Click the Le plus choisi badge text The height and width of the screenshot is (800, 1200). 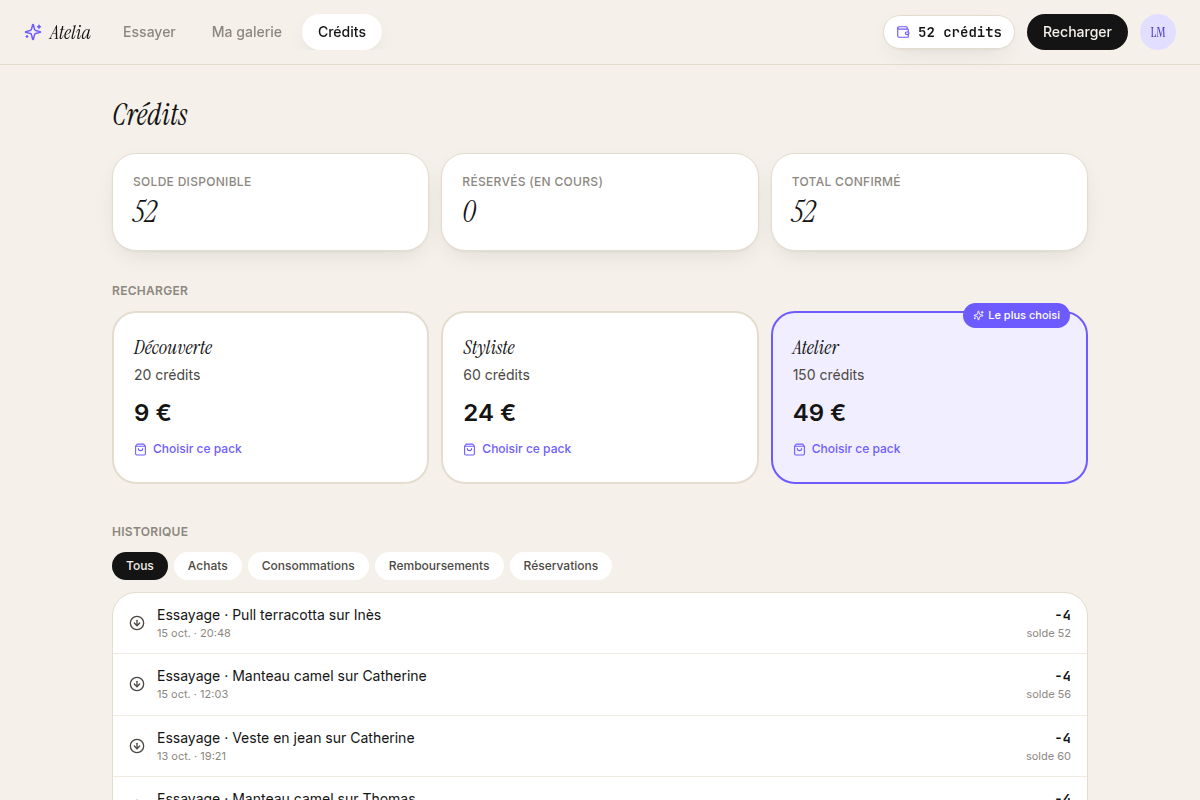[x=1024, y=315]
